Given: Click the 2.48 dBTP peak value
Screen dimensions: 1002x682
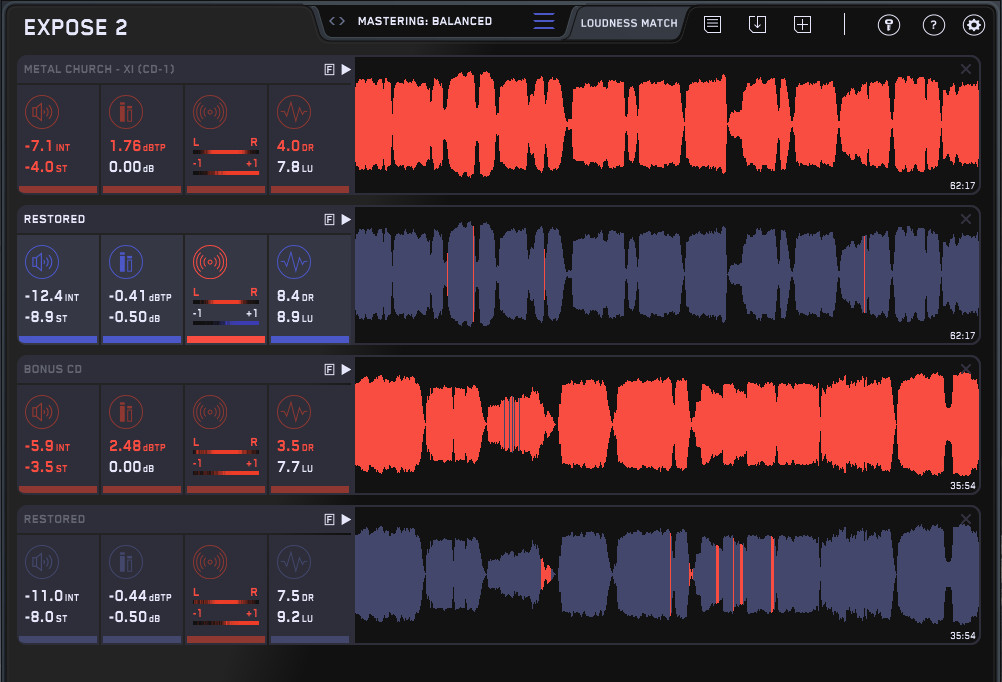Looking at the screenshot, I should (137, 446).
